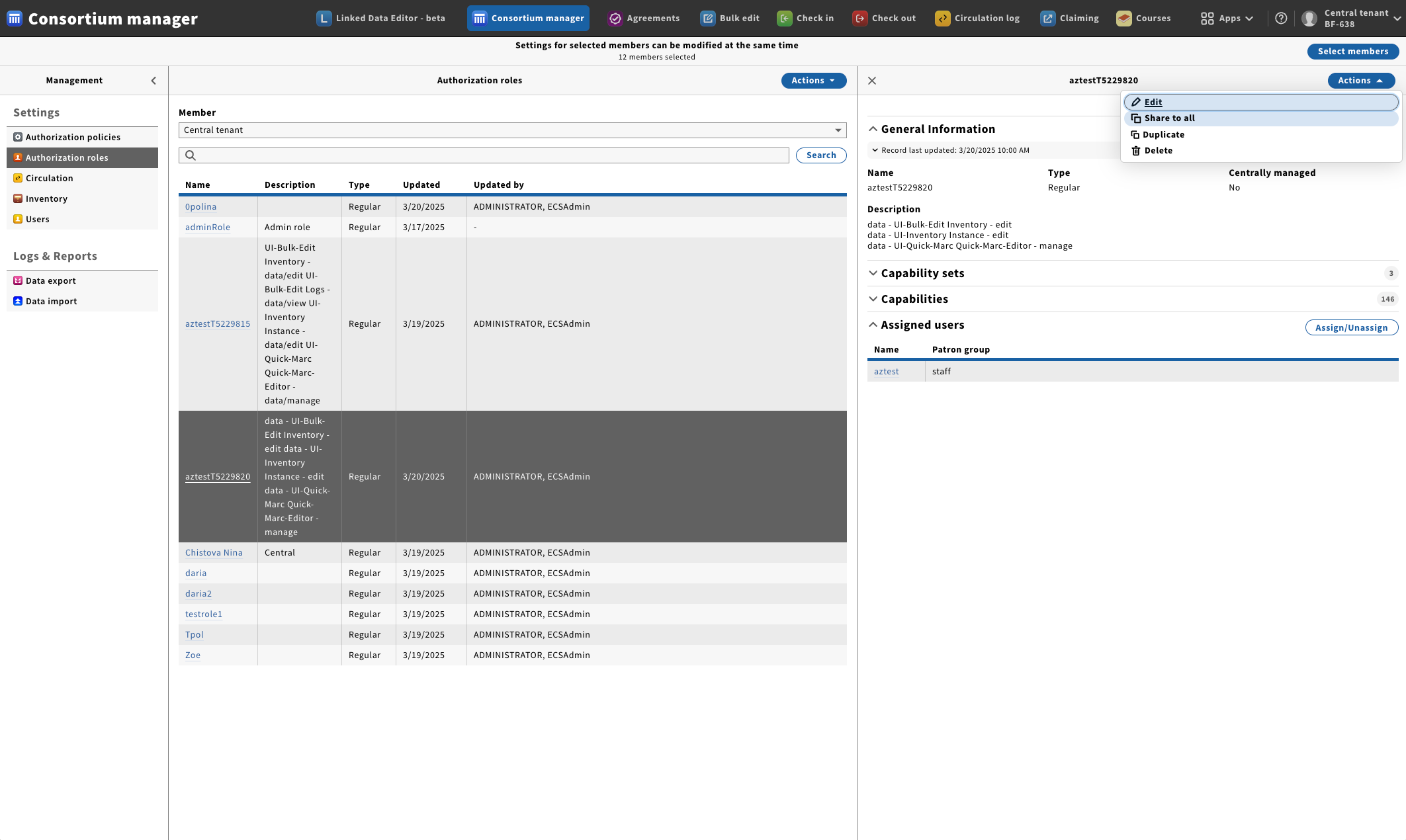Open the Apps dropdown menu

(1227, 19)
